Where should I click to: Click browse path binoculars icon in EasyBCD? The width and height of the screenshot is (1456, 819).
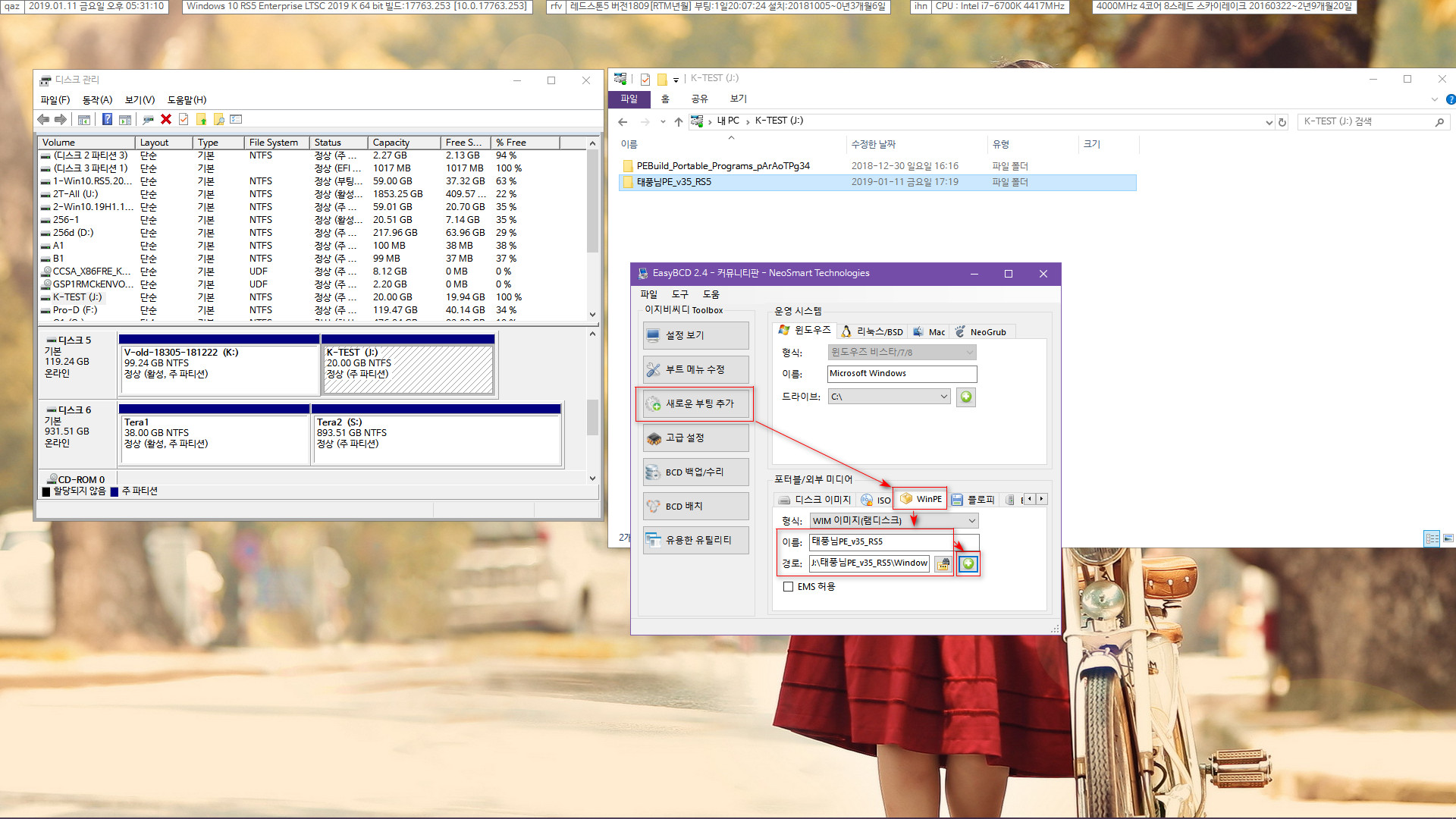[x=943, y=563]
